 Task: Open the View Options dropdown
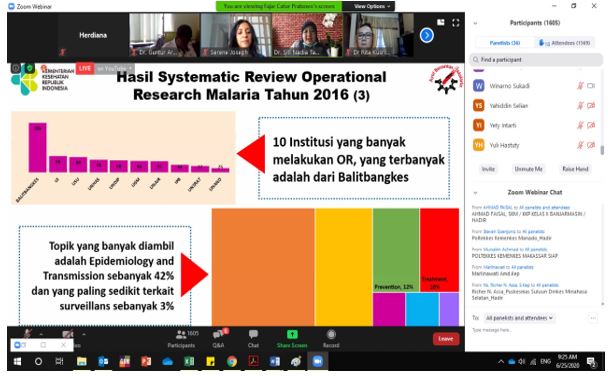pos(372,6)
